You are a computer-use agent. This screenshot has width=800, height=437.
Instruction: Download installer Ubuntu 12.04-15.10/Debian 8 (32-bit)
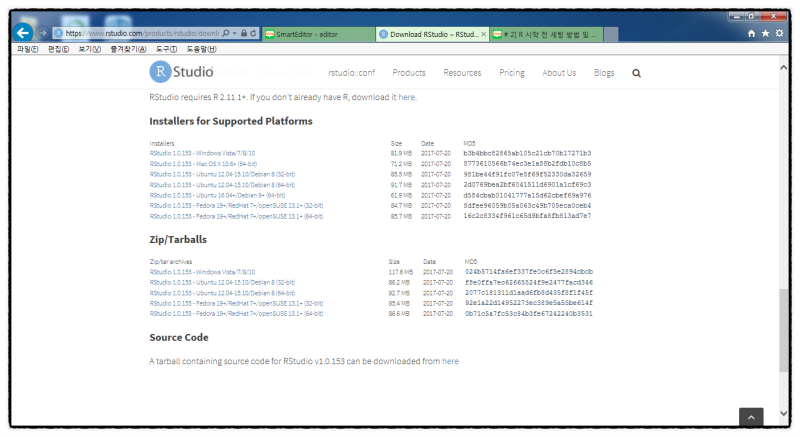coord(222,174)
